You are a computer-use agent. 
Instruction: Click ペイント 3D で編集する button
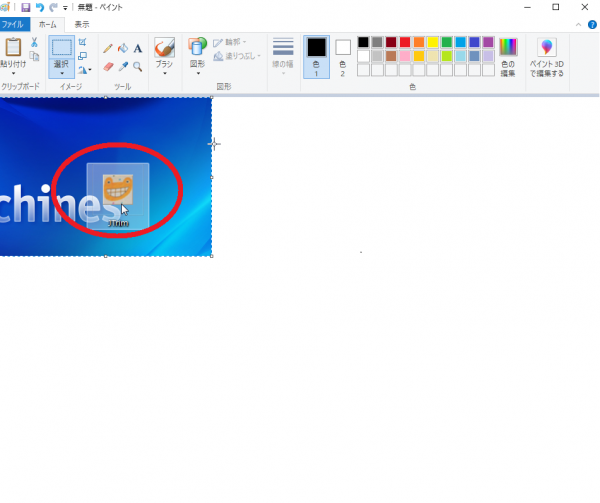click(x=546, y=58)
